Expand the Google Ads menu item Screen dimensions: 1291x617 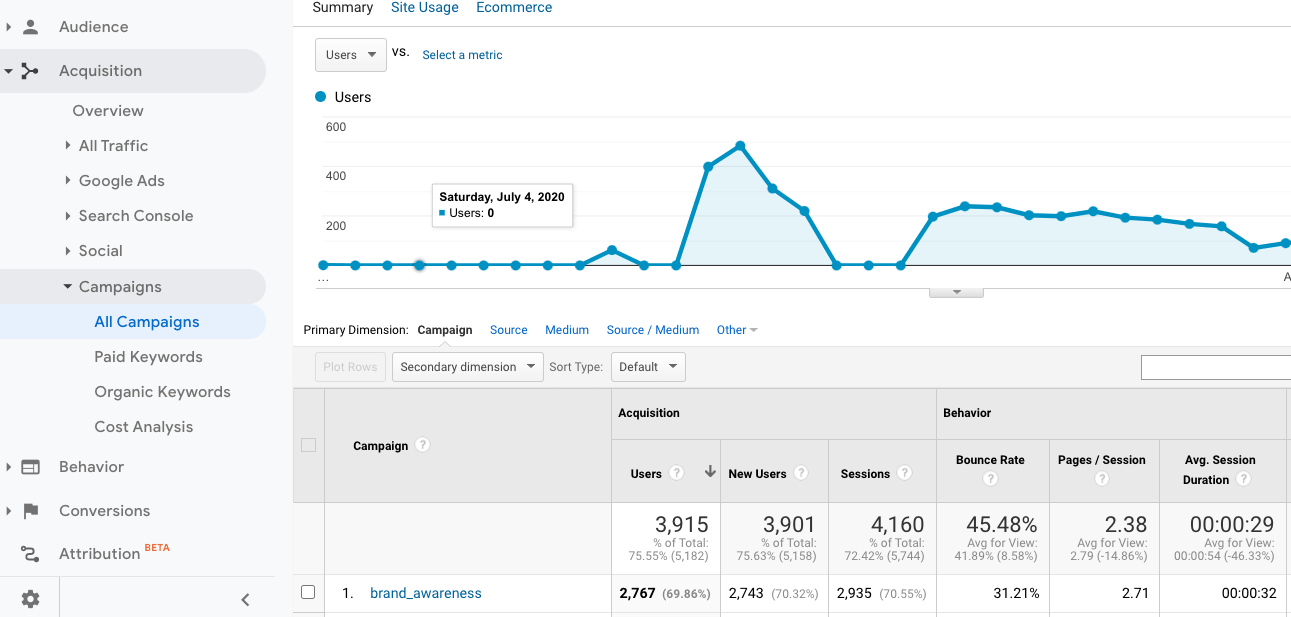121,181
